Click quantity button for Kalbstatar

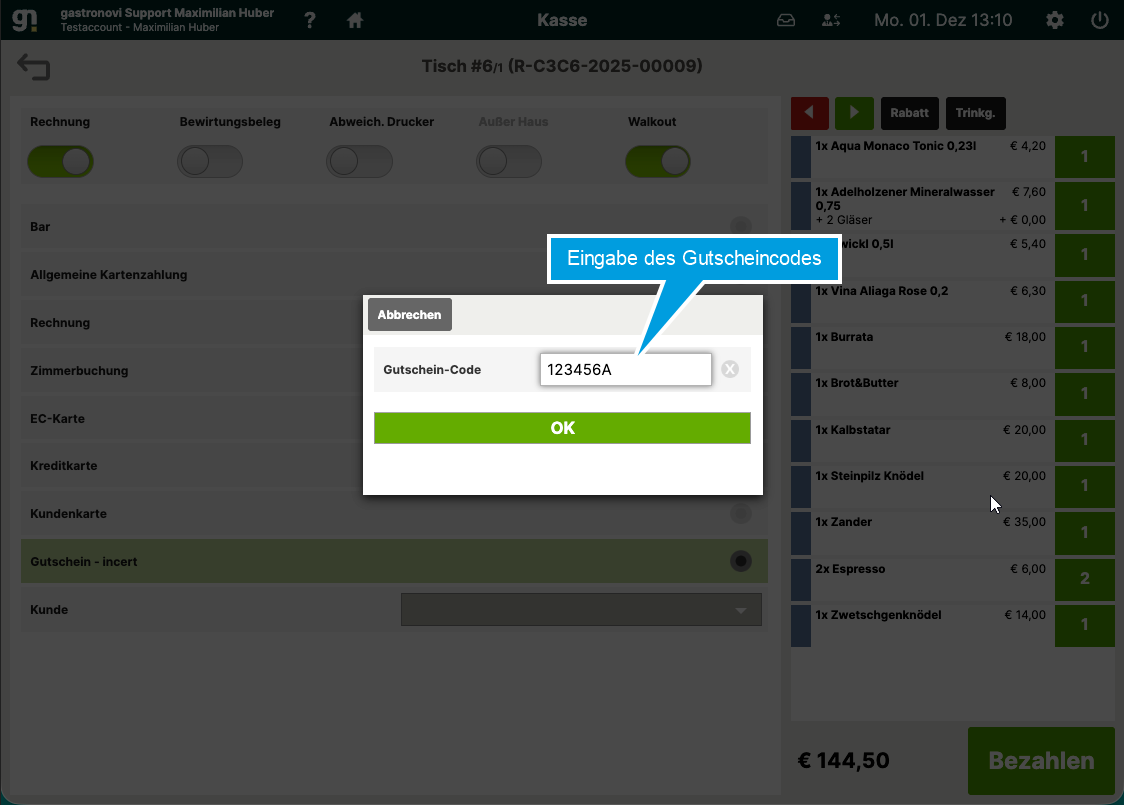1084,439
